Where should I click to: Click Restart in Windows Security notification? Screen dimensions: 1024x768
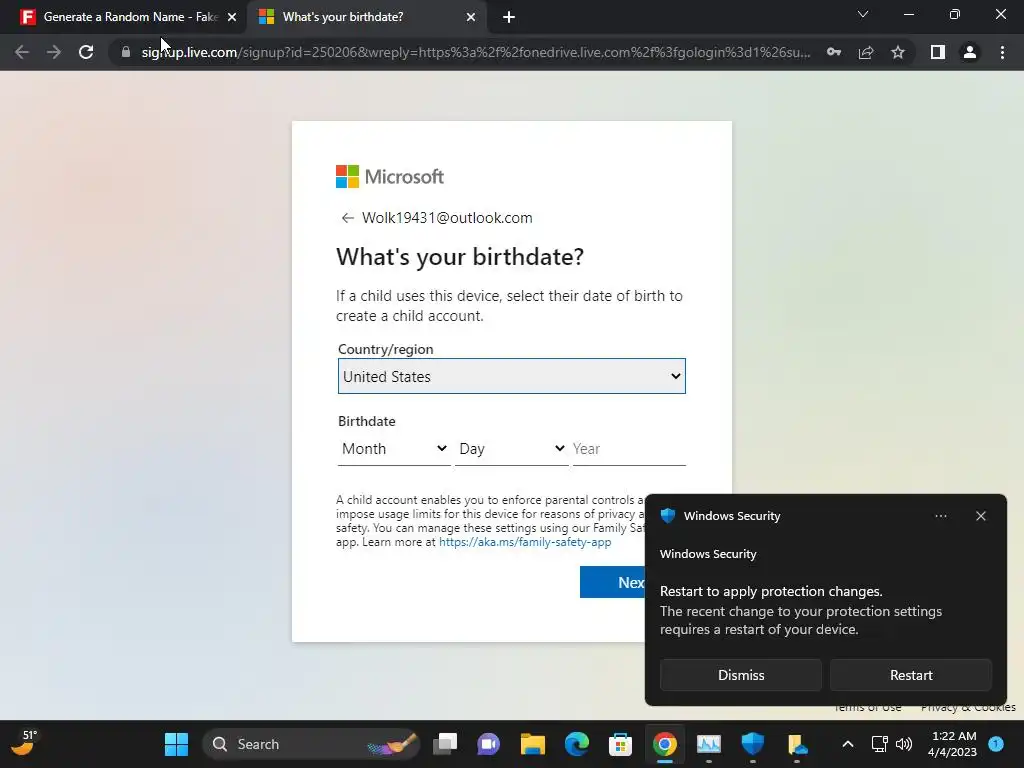(x=910, y=675)
